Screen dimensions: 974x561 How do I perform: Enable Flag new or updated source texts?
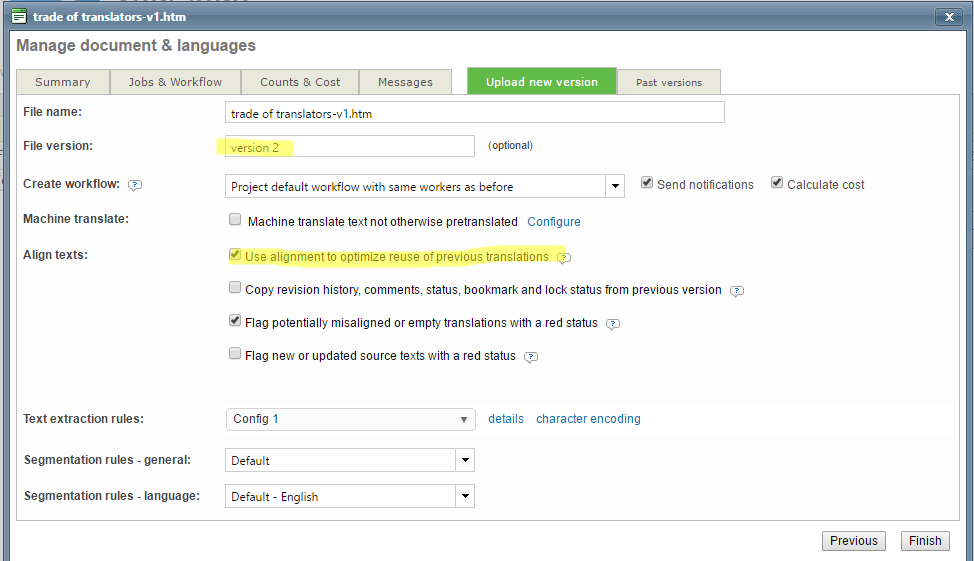[235, 354]
